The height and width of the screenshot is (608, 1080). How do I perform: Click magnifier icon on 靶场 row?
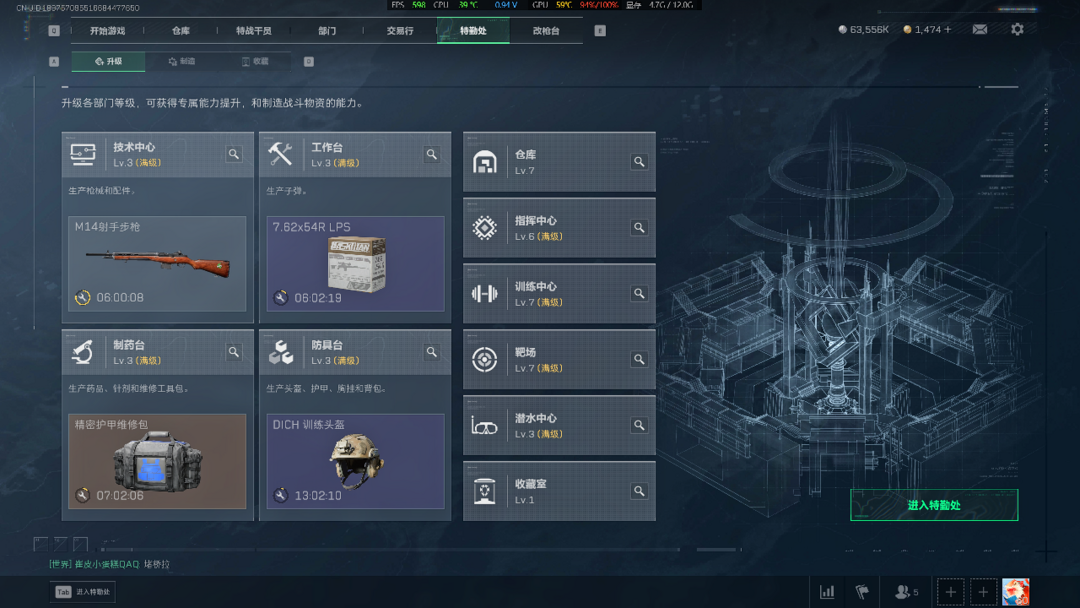(639, 359)
